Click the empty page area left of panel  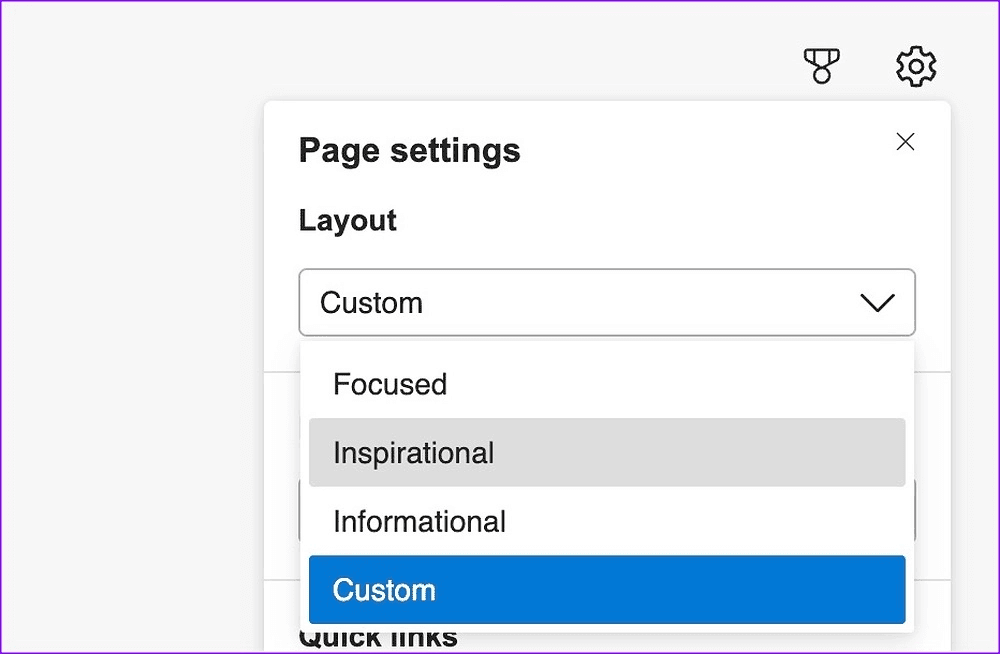click(130, 350)
